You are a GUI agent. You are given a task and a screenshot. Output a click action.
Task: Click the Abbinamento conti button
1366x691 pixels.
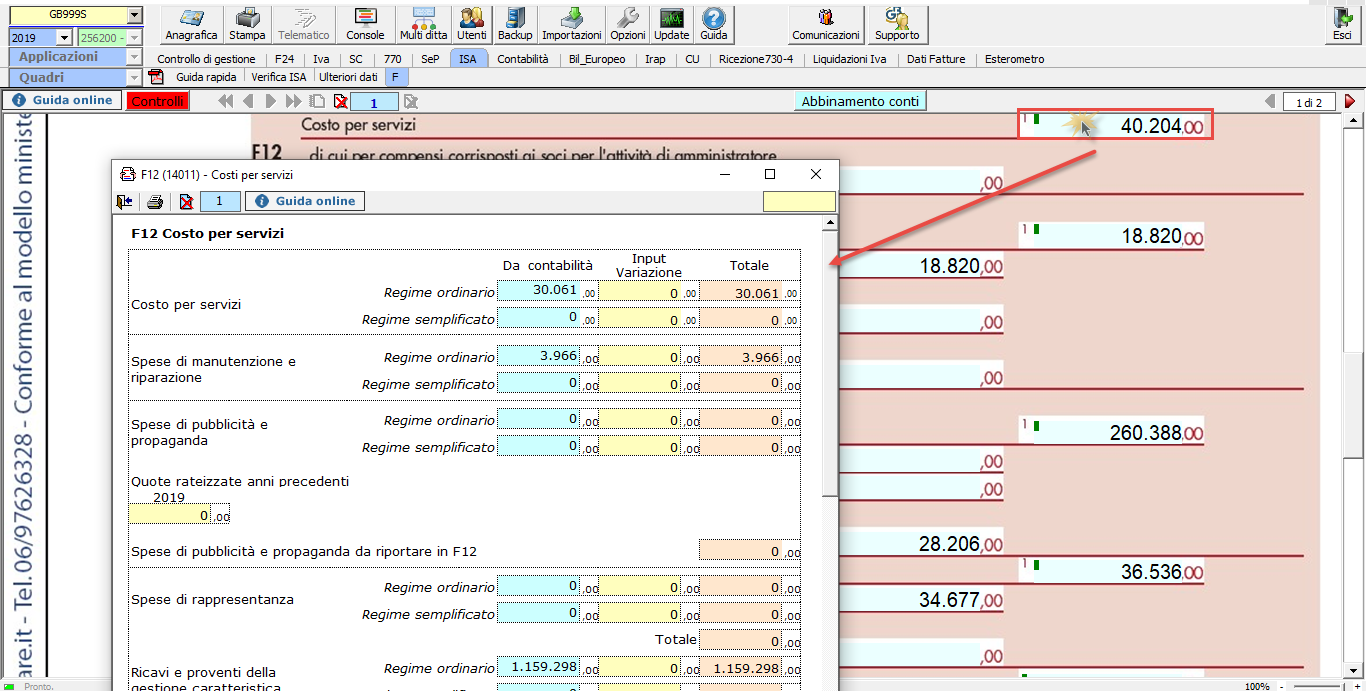pyautogui.click(x=861, y=101)
